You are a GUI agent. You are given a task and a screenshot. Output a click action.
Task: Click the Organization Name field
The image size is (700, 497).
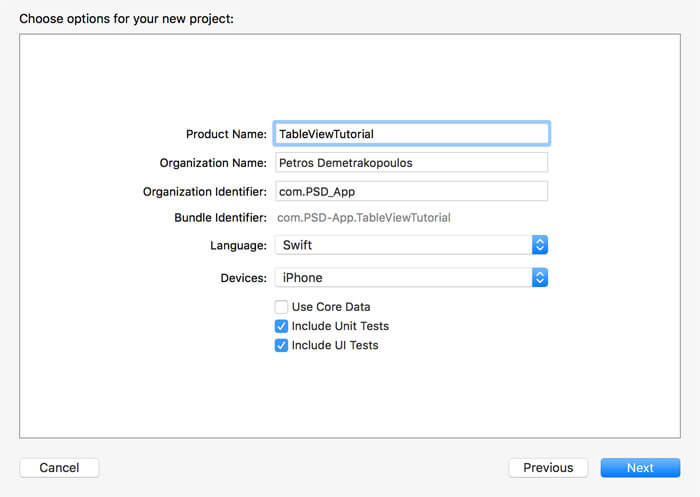click(411, 163)
